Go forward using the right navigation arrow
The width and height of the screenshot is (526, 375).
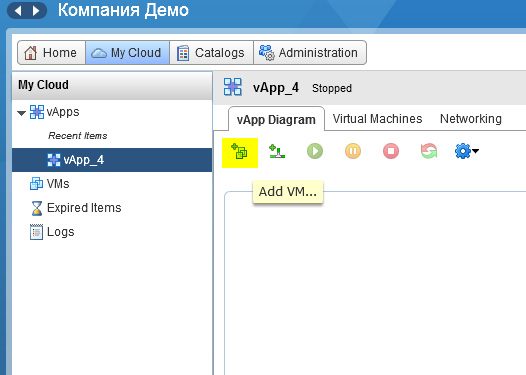(36, 11)
